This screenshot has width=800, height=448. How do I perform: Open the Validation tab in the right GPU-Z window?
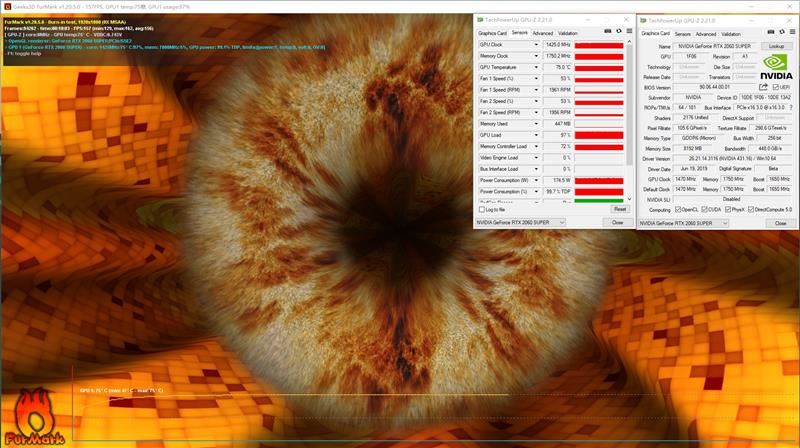point(731,34)
